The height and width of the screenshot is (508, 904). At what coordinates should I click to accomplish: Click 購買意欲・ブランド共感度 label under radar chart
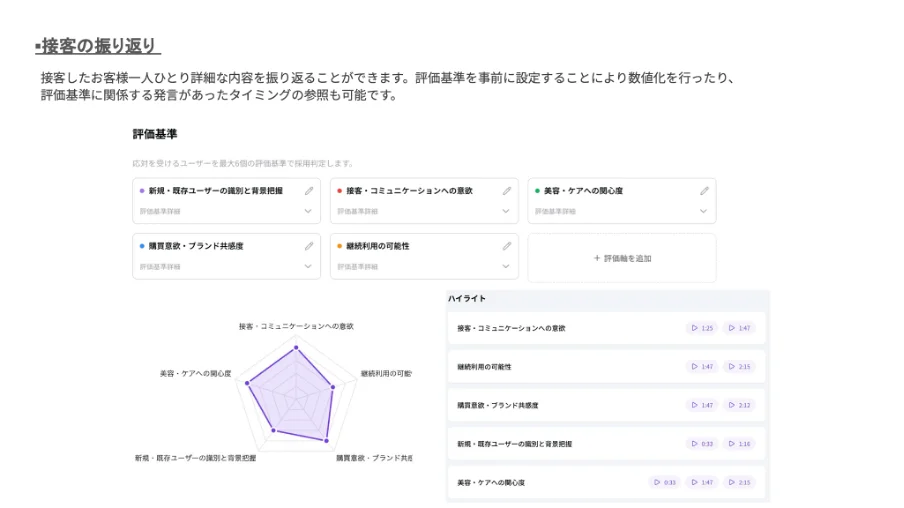(374, 458)
